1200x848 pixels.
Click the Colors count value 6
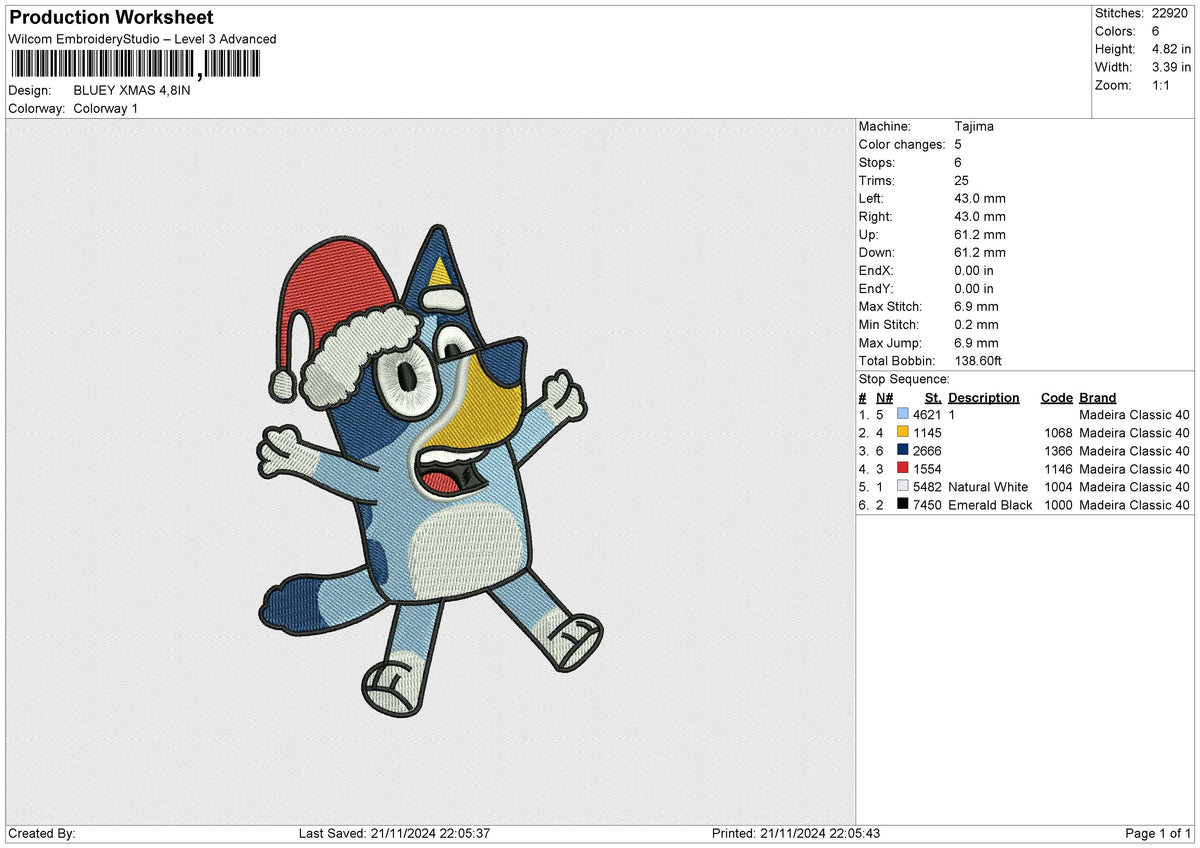point(1156,31)
